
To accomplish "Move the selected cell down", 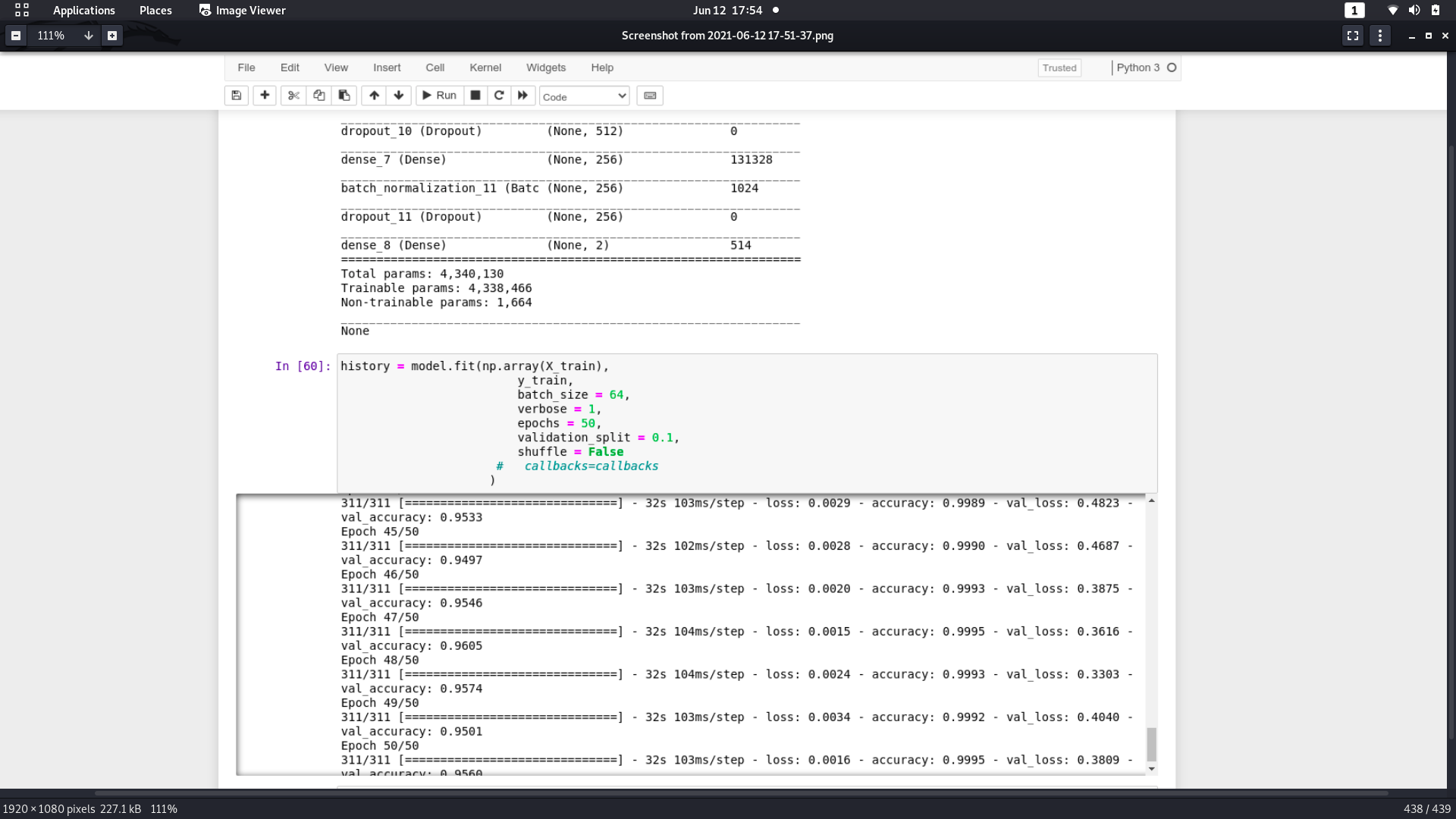I will pos(398,96).
